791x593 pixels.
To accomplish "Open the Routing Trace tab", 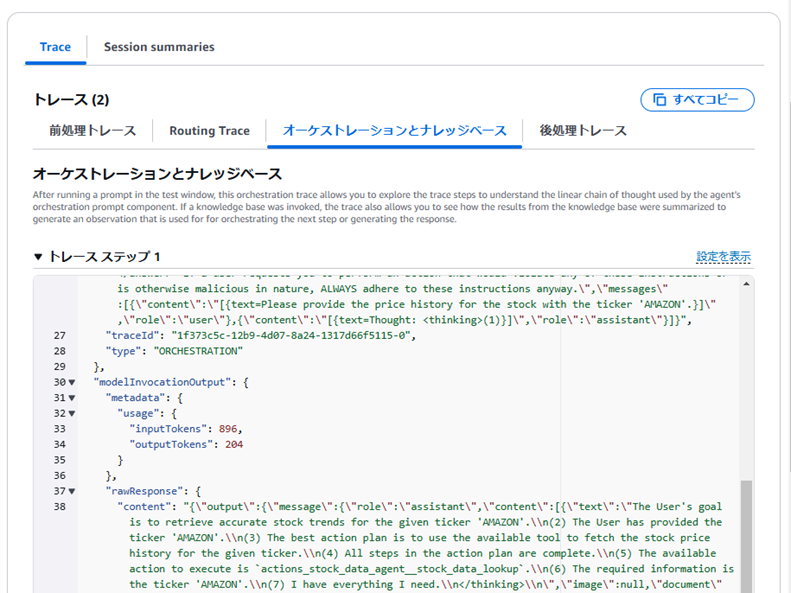I will (x=209, y=130).
